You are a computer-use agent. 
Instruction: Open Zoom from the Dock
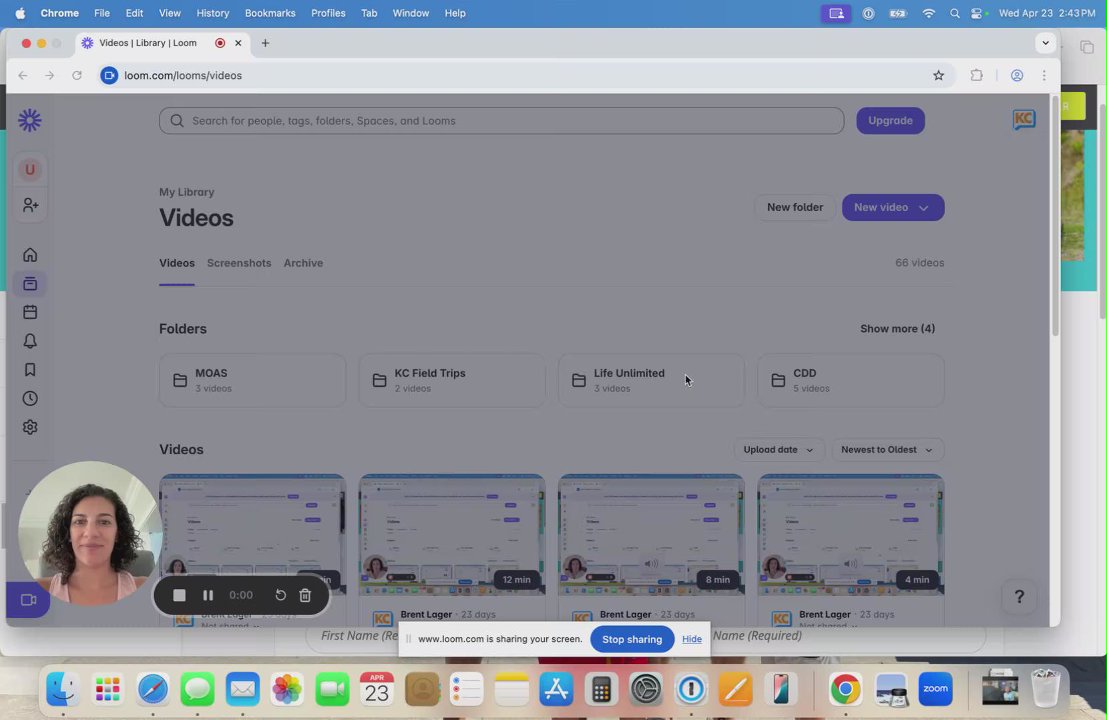pyautogui.click(x=935, y=689)
